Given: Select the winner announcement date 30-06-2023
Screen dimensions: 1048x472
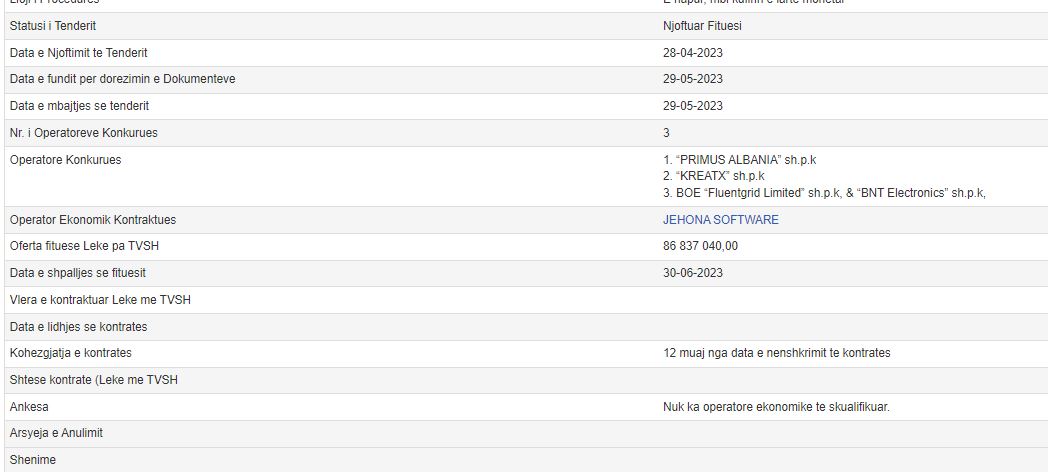Looking at the screenshot, I should [x=692, y=273].
